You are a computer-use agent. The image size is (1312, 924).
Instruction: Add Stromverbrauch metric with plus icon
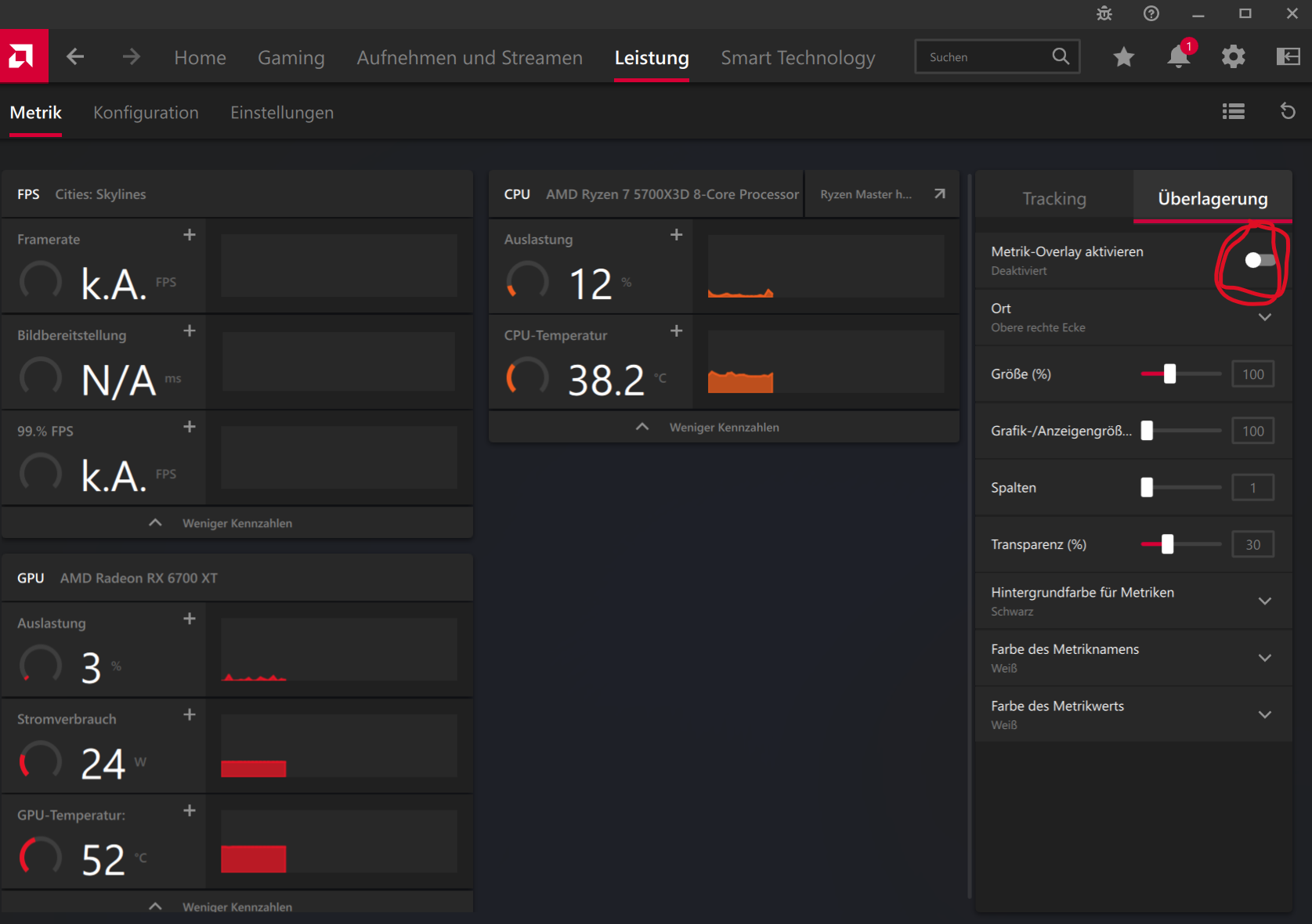pyautogui.click(x=190, y=715)
